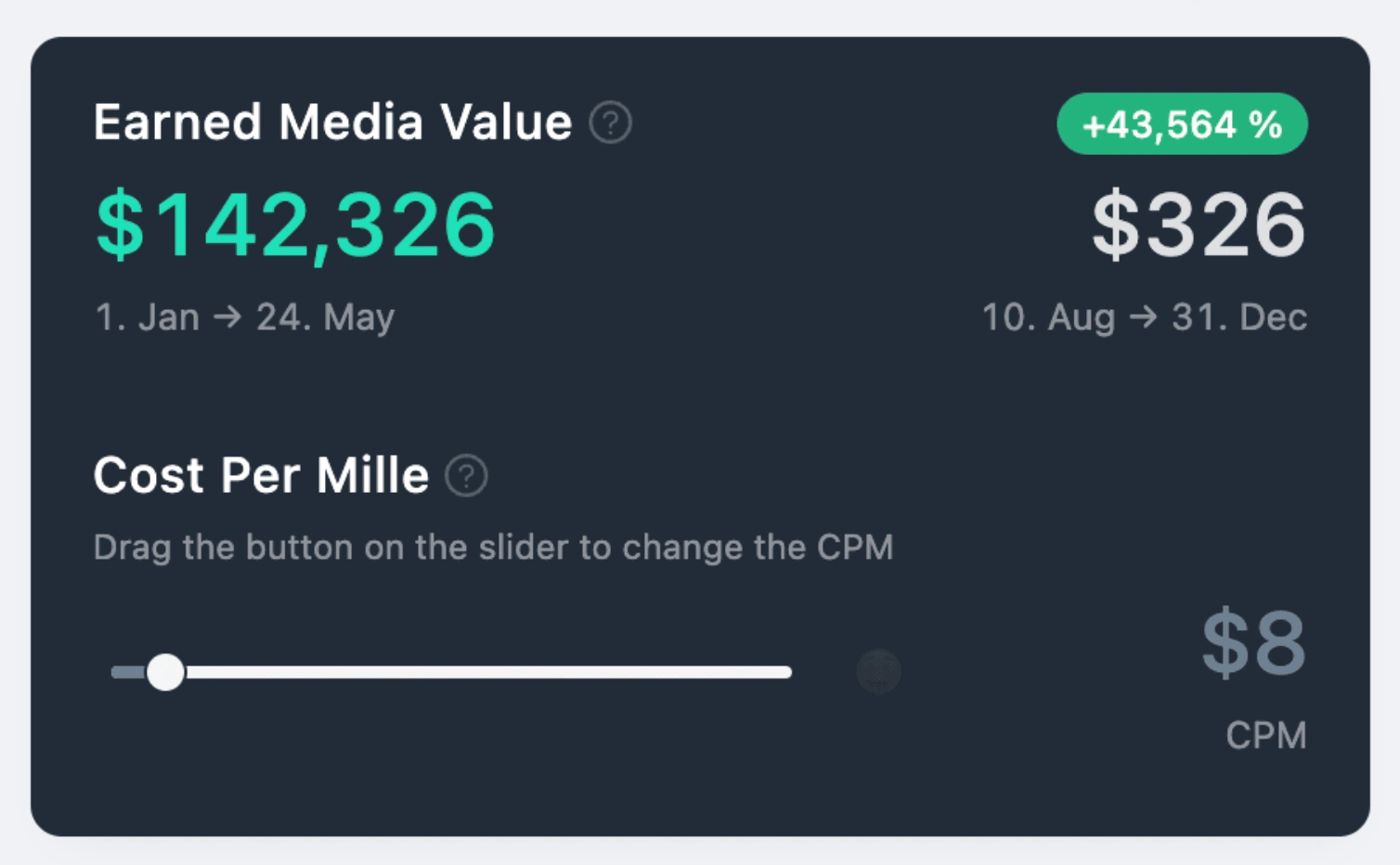
Task: Click the CPM label under $8
Action: (1266, 736)
